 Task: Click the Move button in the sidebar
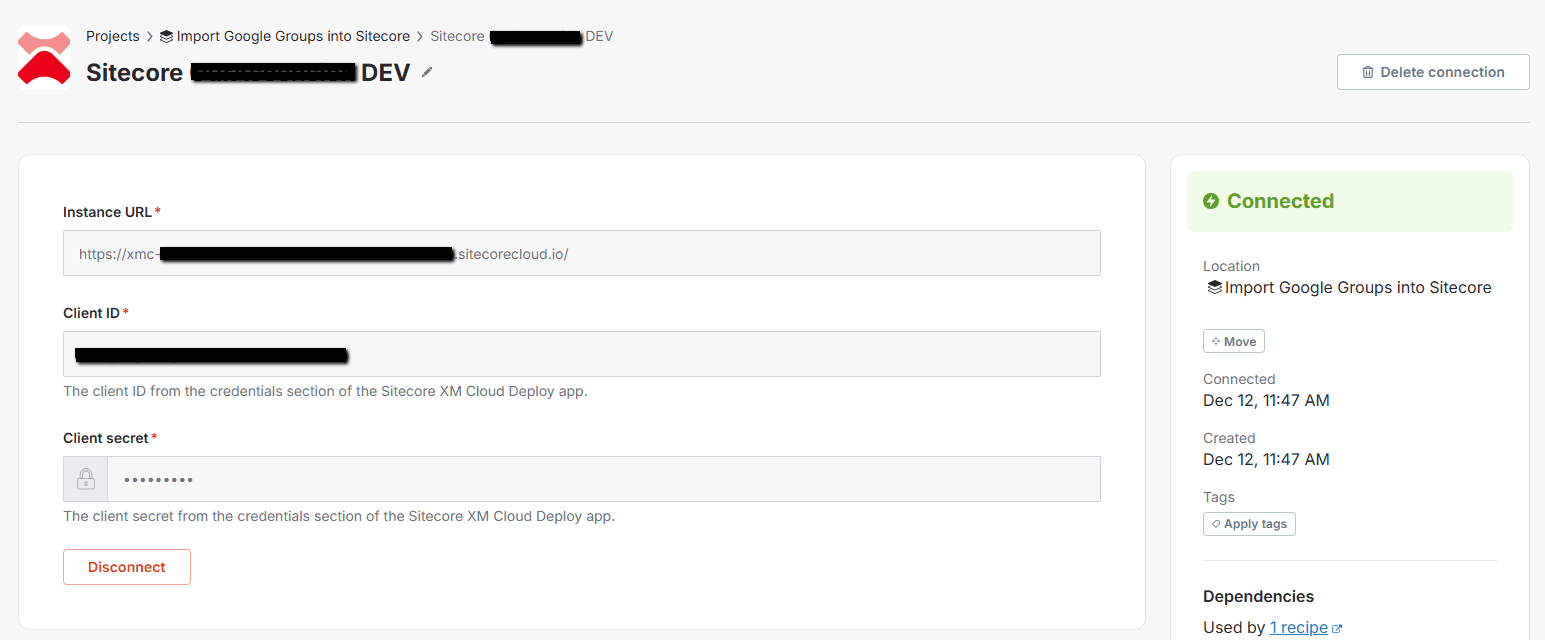pyautogui.click(x=1233, y=341)
